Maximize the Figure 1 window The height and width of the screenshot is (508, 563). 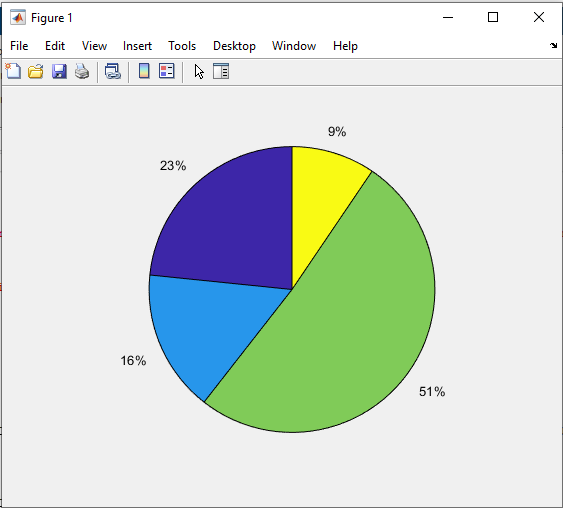(493, 17)
